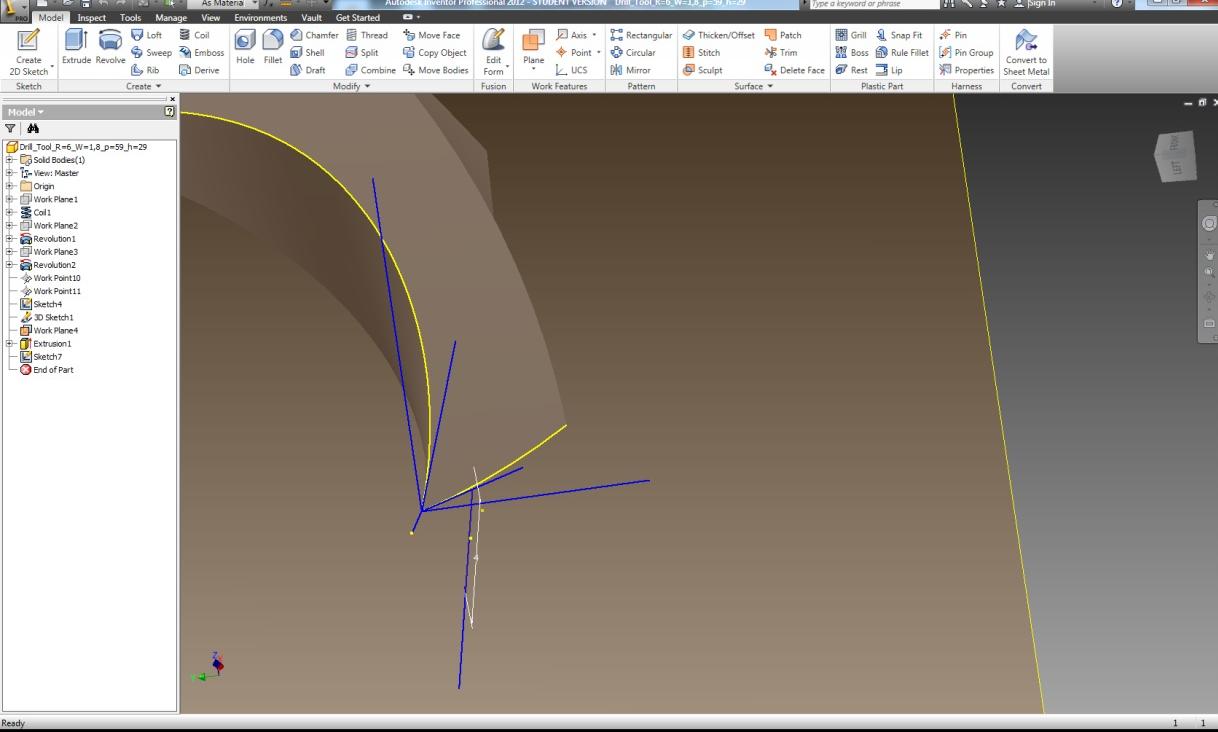Click the Trim surface tool
The image size is (1218, 732).
pyautogui.click(x=781, y=52)
